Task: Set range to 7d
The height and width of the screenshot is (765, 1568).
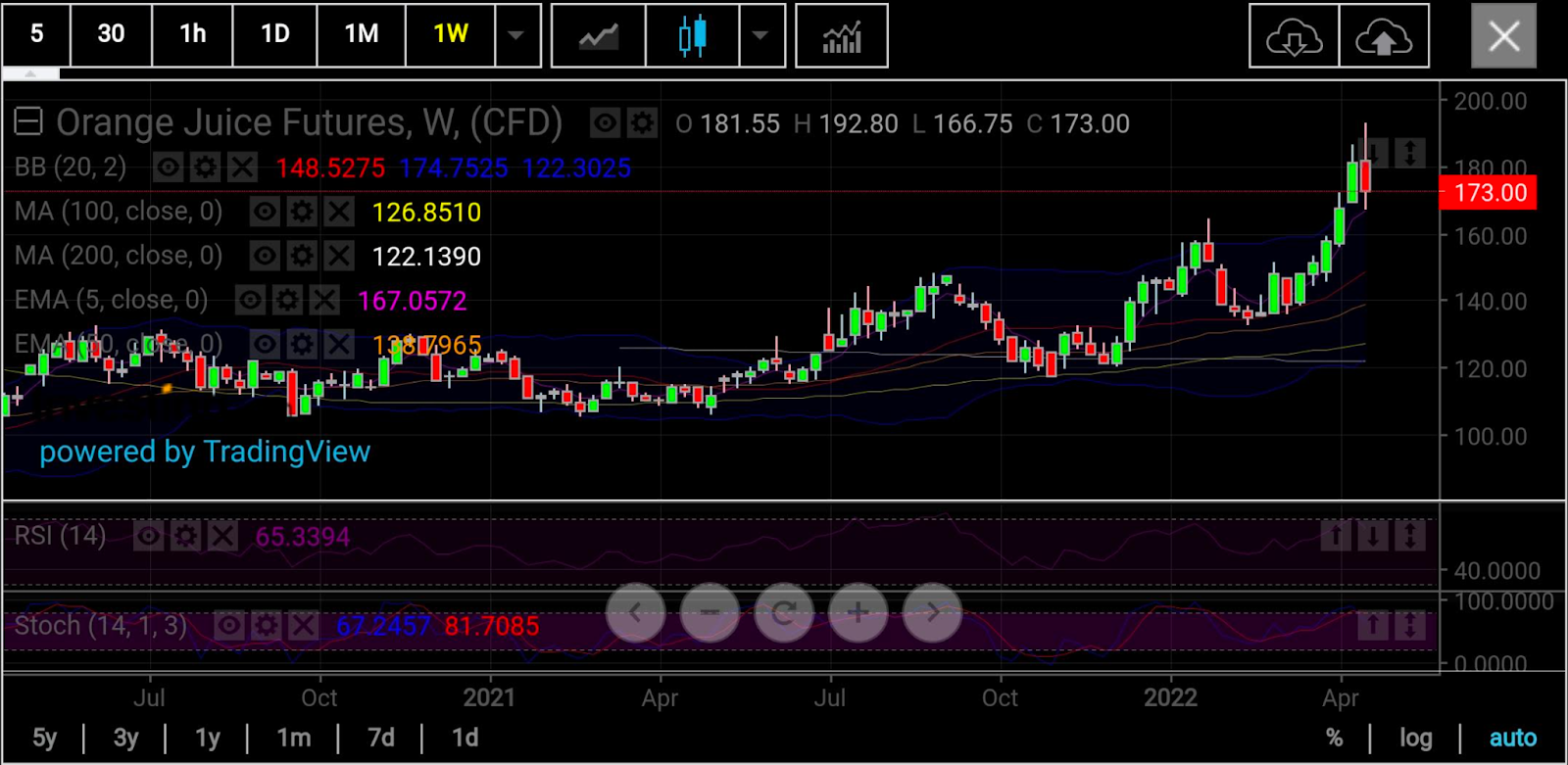Action: click(380, 738)
